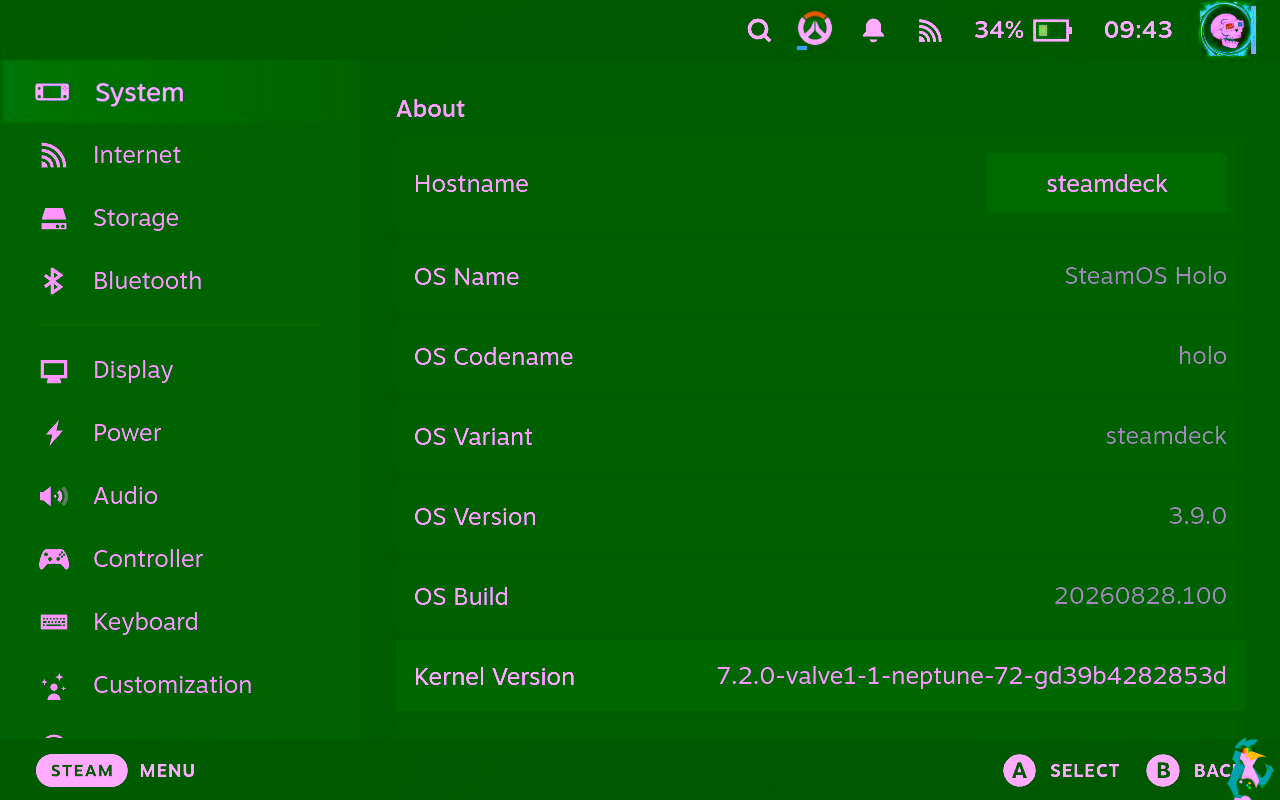Edit the steamdeck hostname button
The width and height of the screenshot is (1280, 800).
tap(1106, 184)
